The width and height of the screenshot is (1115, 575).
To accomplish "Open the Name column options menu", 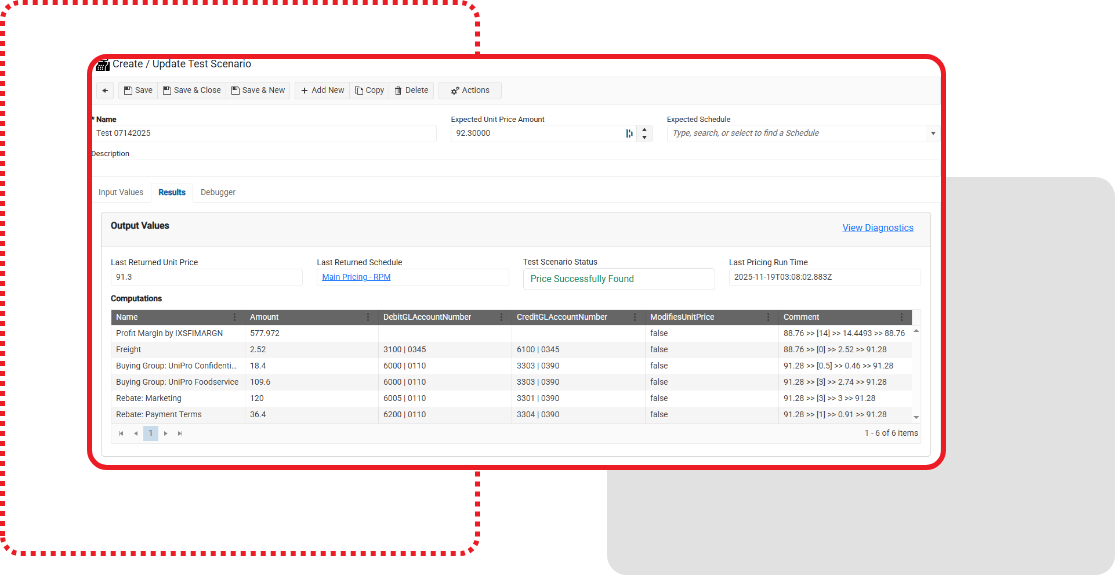I will click(235, 317).
